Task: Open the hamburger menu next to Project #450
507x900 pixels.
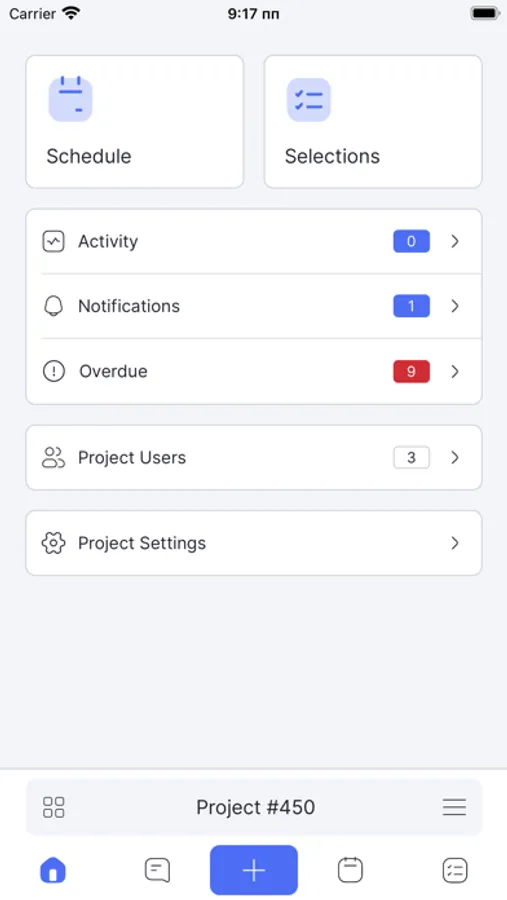Action: pyautogui.click(x=454, y=807)
